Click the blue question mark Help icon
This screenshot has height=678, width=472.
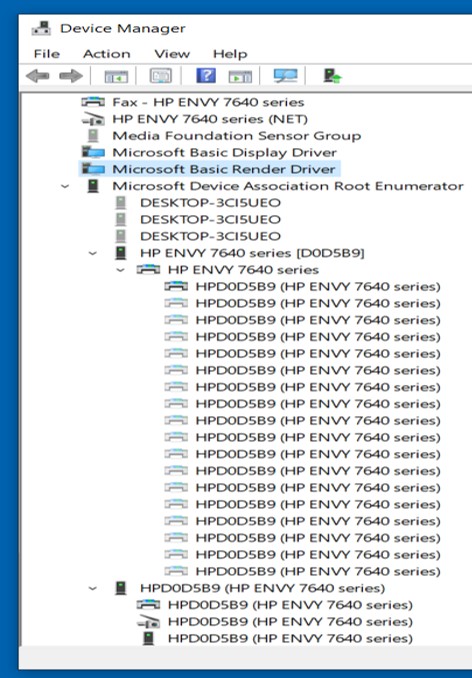[206, 76]
